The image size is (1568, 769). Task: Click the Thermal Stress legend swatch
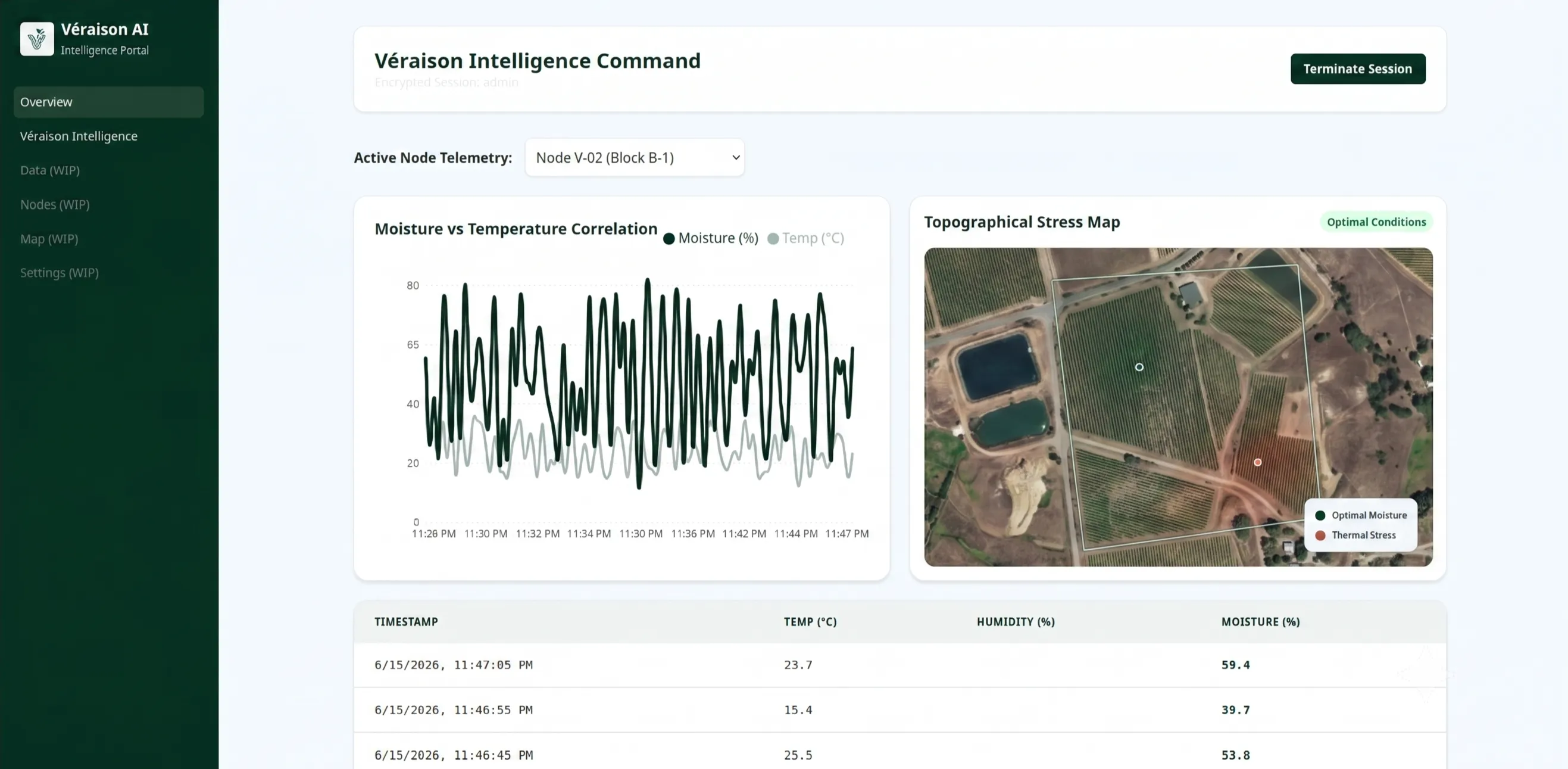pos(1320,536)
